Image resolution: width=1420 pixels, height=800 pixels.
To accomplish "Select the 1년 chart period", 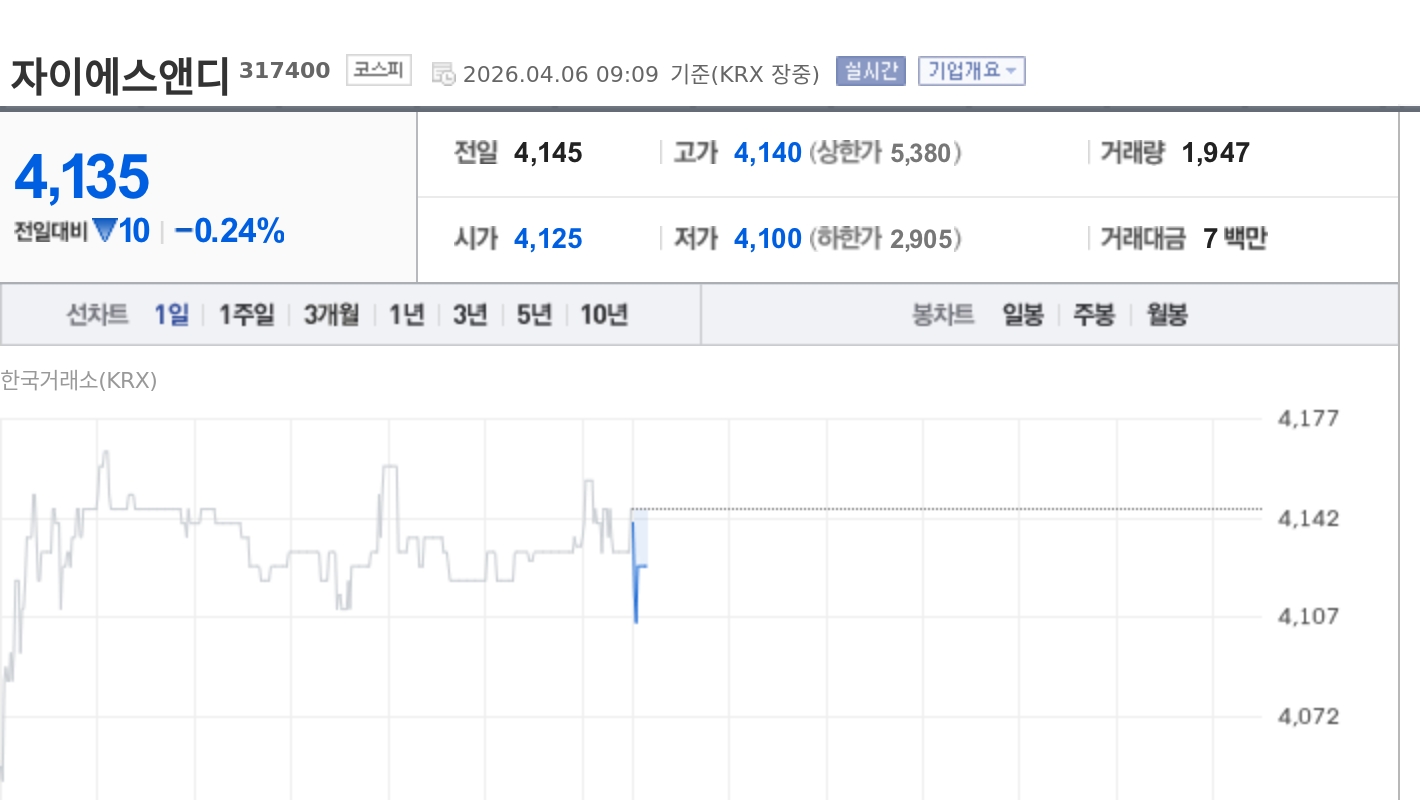I will click(x=405, y=314).
